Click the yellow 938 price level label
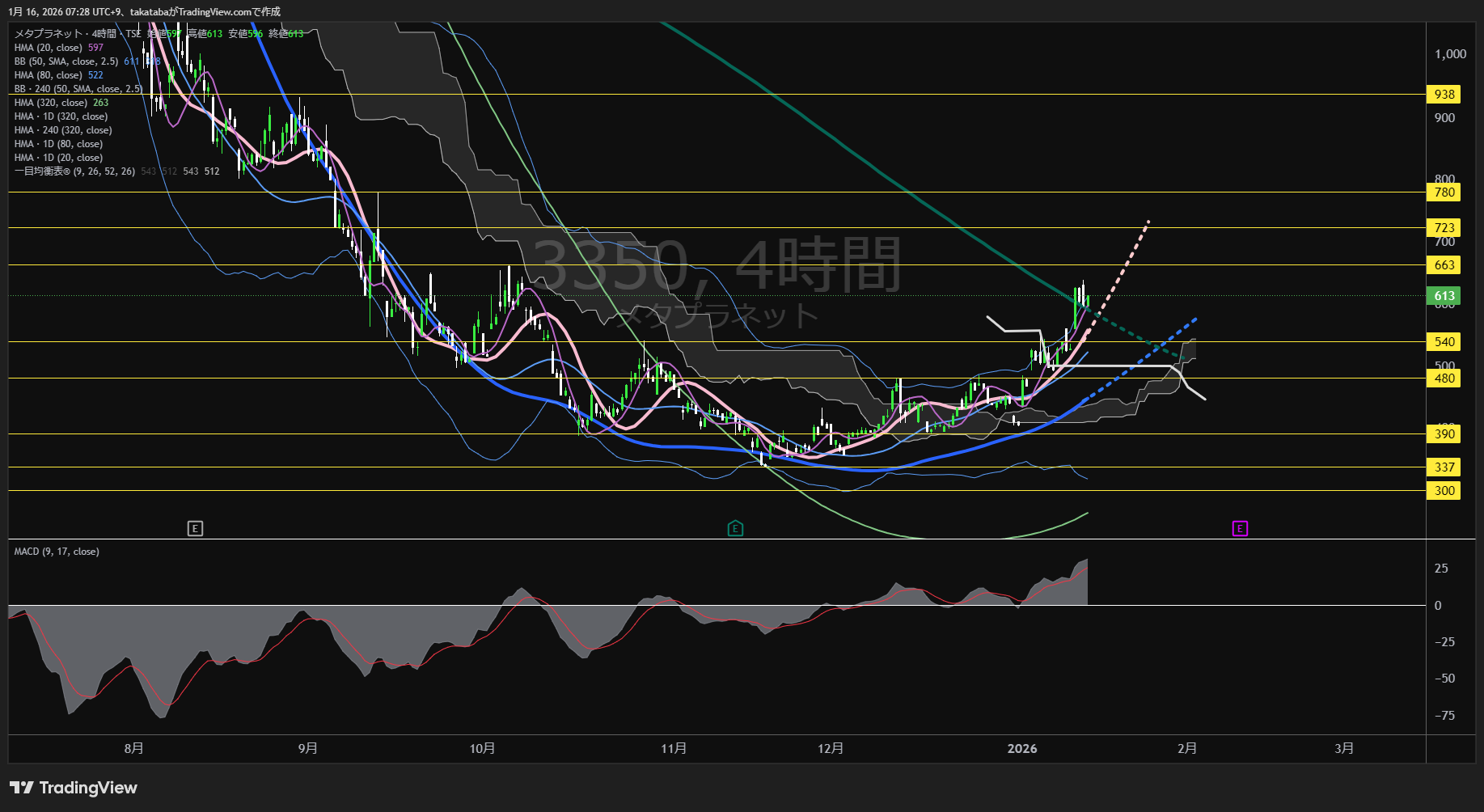 click(1444, 95)
